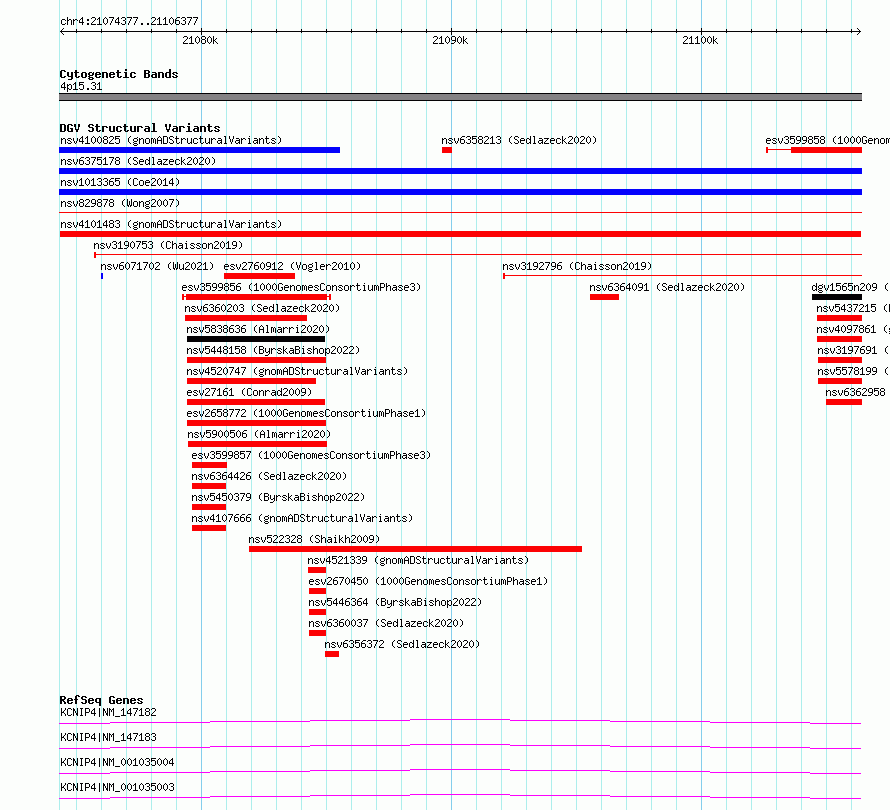The image size is (890, 810).
Task: Click nsv6071702 (Wu2021) label
Action: click(157, 266)
